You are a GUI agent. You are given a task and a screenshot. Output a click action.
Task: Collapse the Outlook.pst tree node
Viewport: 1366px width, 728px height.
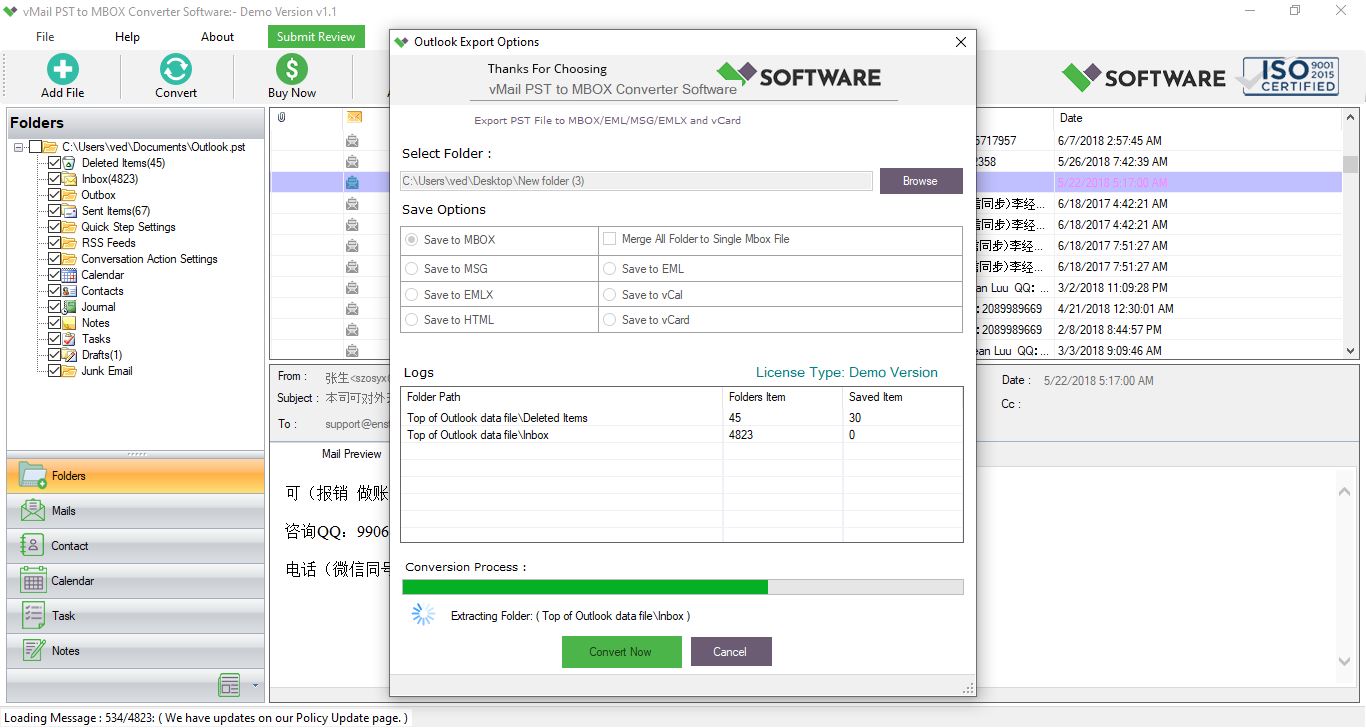tap(19, 147)
